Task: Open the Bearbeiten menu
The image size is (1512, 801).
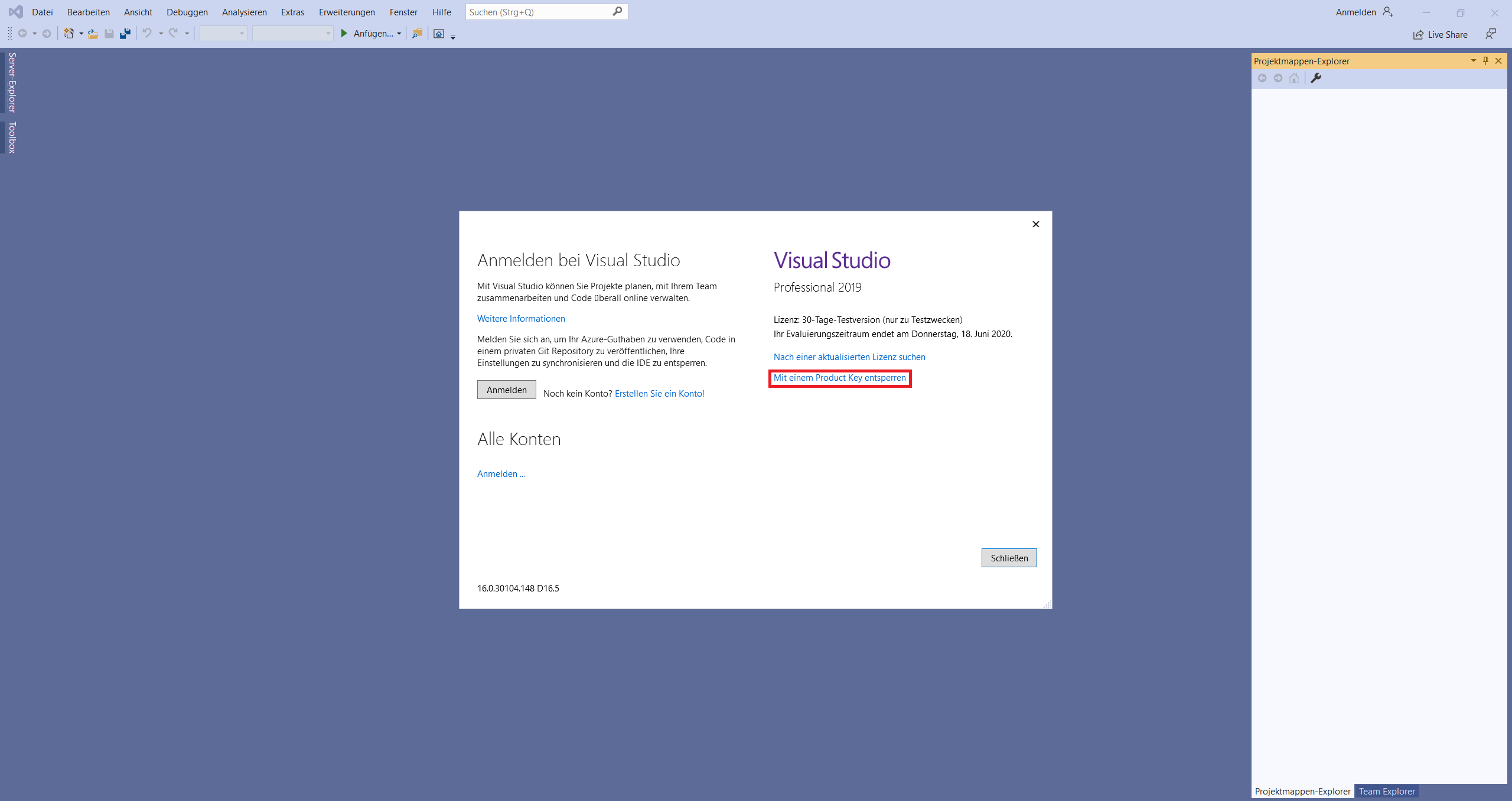Action: pos(89,12)
